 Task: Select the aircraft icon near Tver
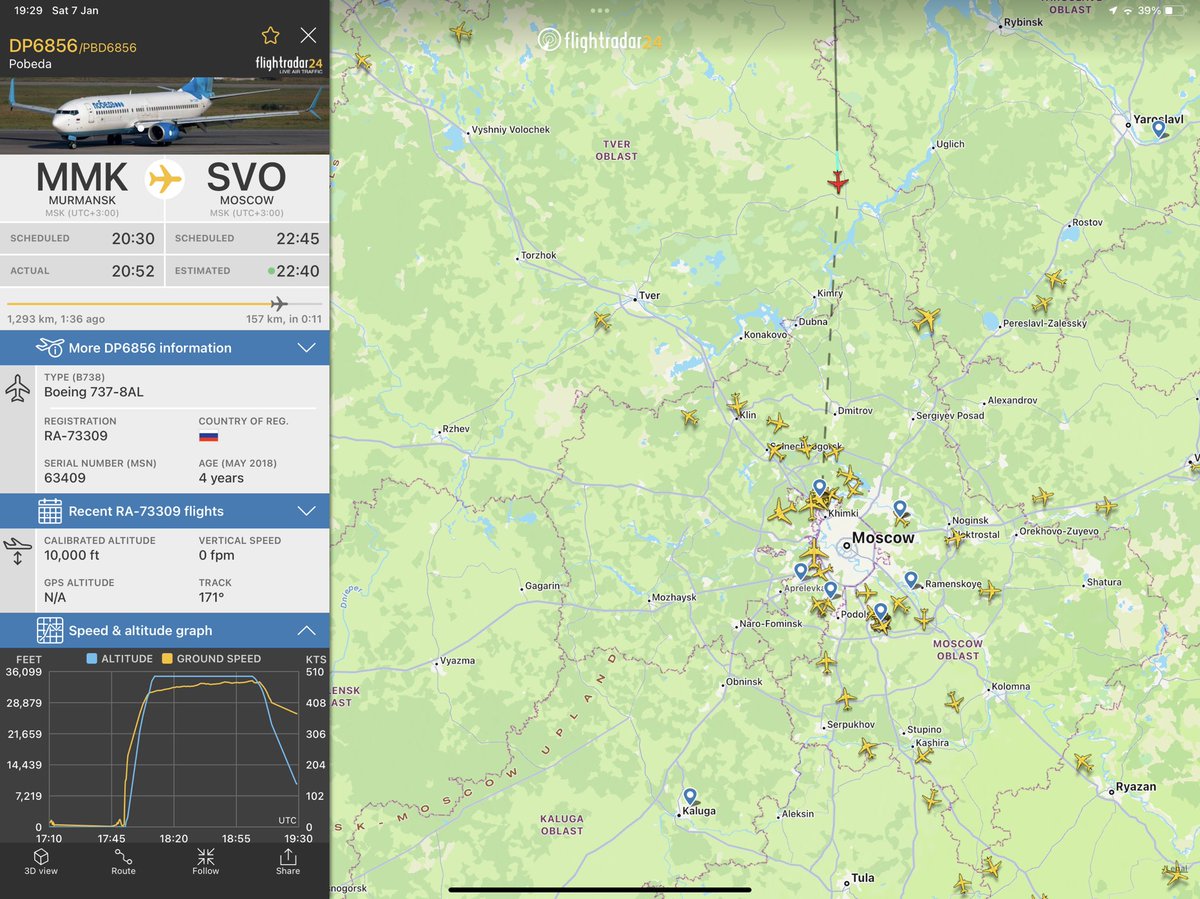pos(601,321)
